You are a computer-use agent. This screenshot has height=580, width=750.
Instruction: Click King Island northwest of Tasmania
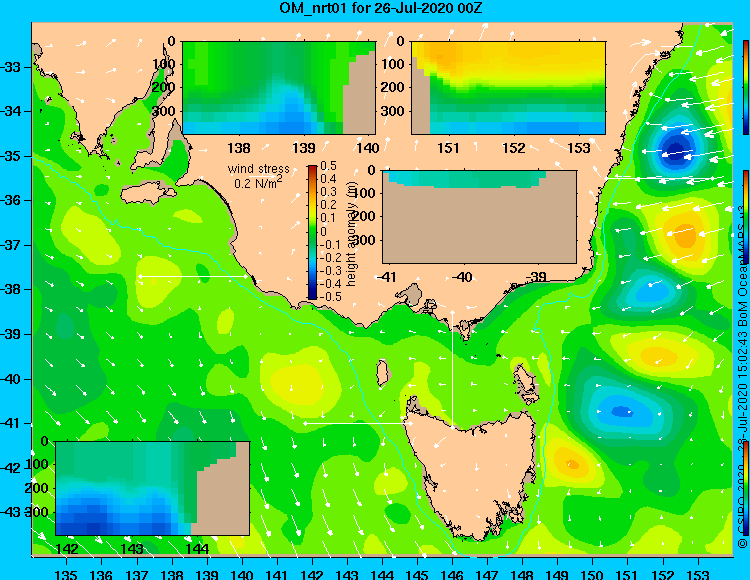click(x=382, y=372)
